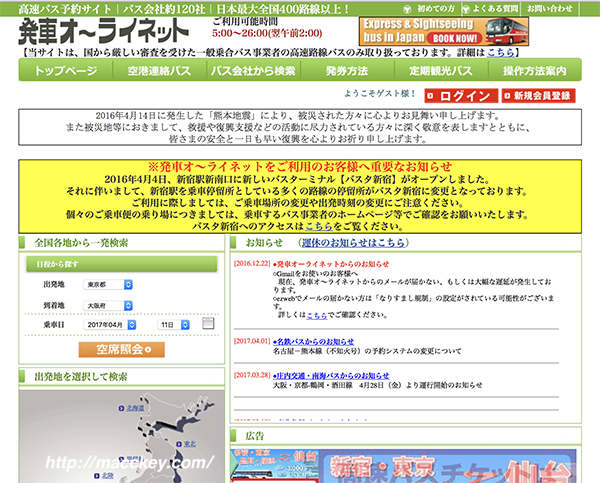Open the day dropdown showing 11日
Viewport: 600px width, 483px height.
pyautogui.click(x=173, y=325)
